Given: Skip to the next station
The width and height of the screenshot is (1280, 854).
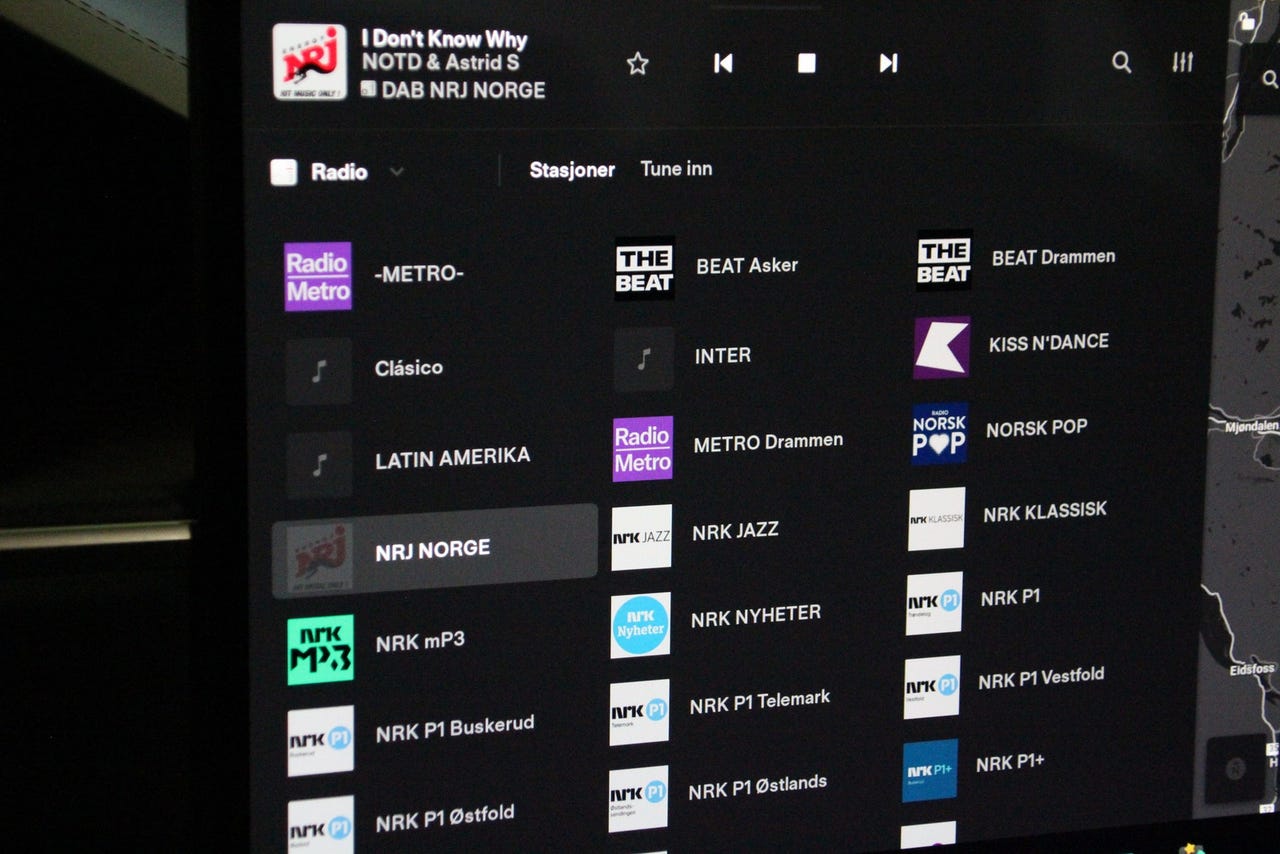Looking at the screenshot, I should pyautogui.click(x=888, y=63).
